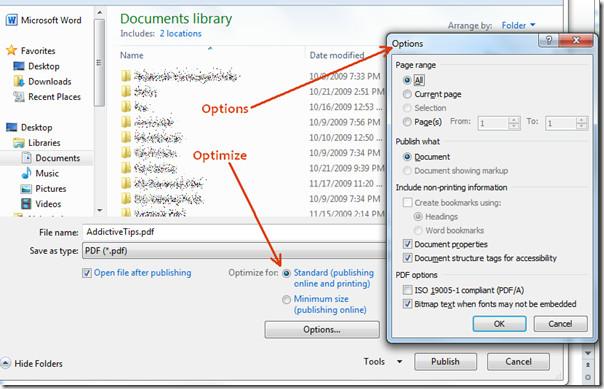
Task: Select Standard optimize radio button
Action: point(286,273)
